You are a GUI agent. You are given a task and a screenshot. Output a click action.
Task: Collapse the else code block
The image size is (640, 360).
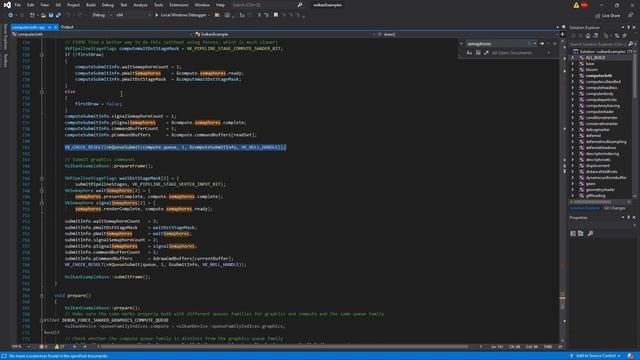pos(42,92)
